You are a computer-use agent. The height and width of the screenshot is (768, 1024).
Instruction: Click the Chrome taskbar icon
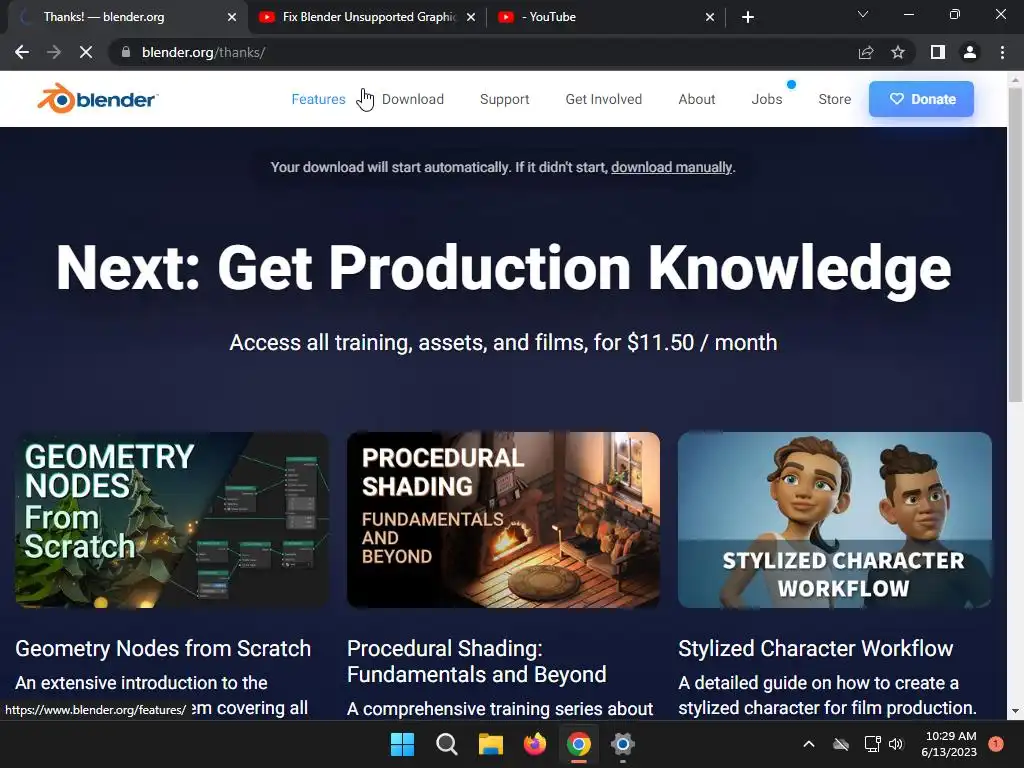coord(579,744)
